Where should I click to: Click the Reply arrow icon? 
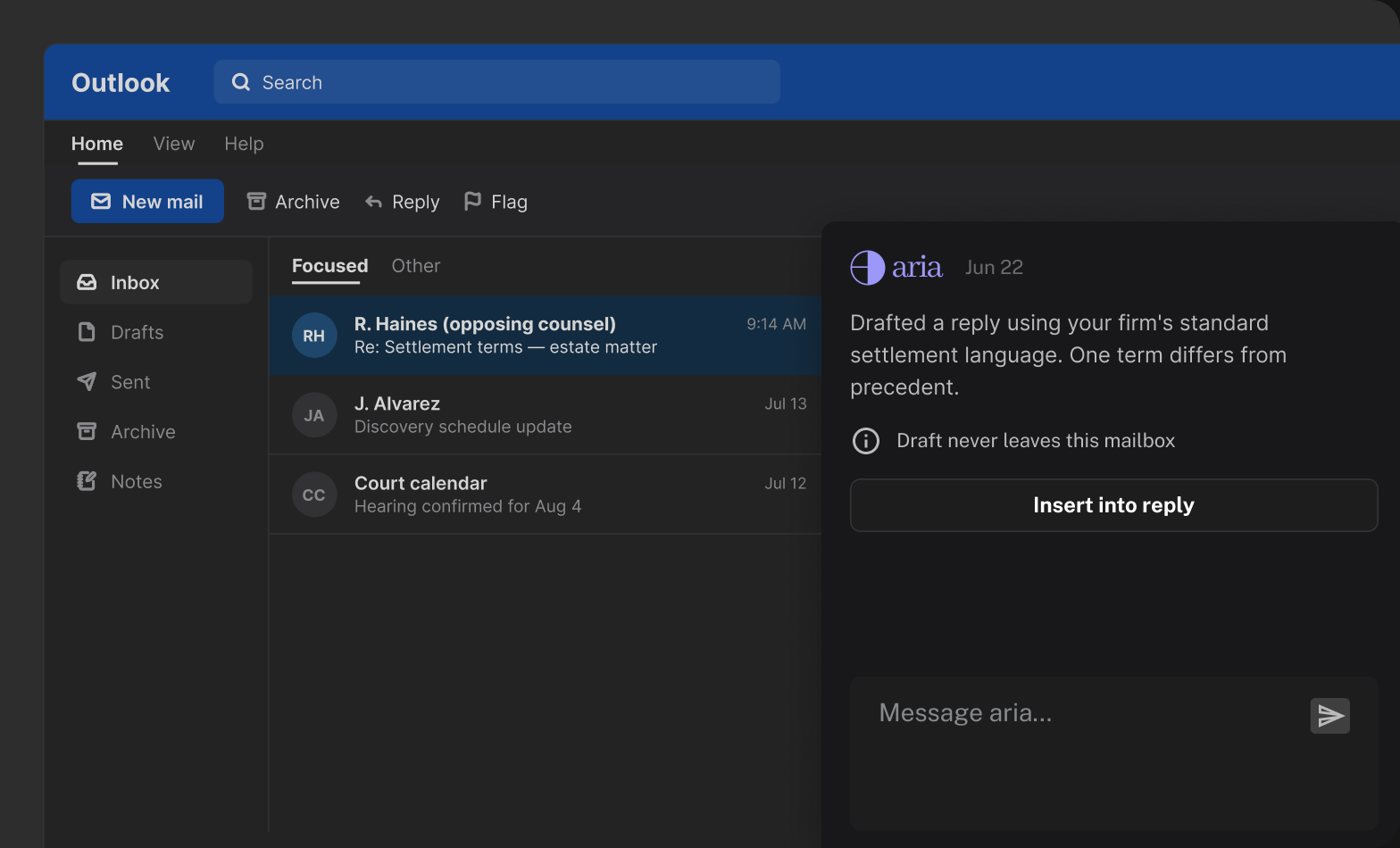[373, 202]
